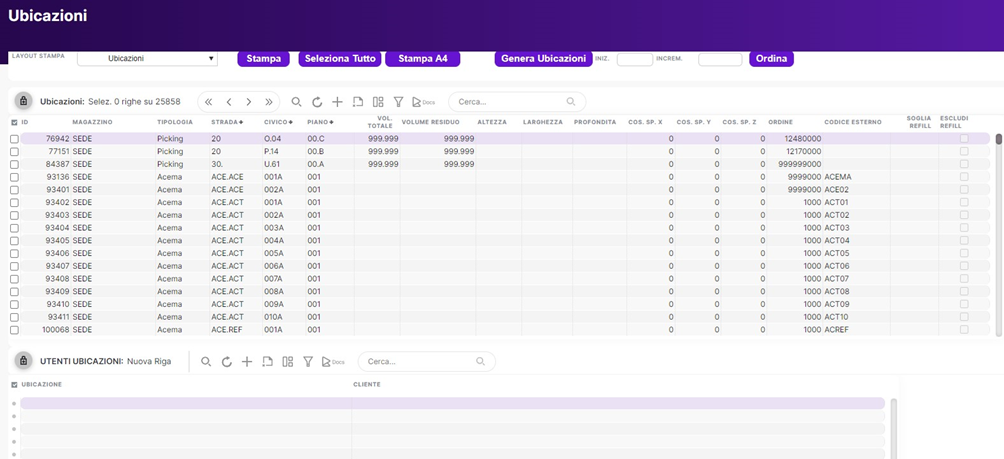
Task: Click the lock icon beside the Ubicazioni title
Action: click(23, 101)
